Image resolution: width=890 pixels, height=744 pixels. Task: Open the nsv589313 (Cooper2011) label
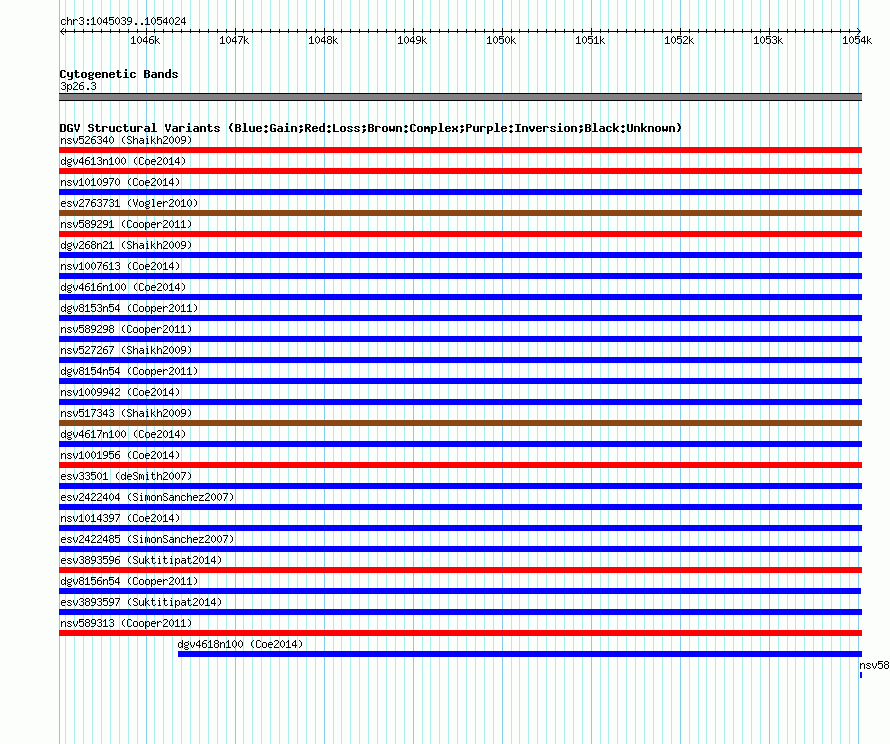pyautogui.click(x=126, y=623)
